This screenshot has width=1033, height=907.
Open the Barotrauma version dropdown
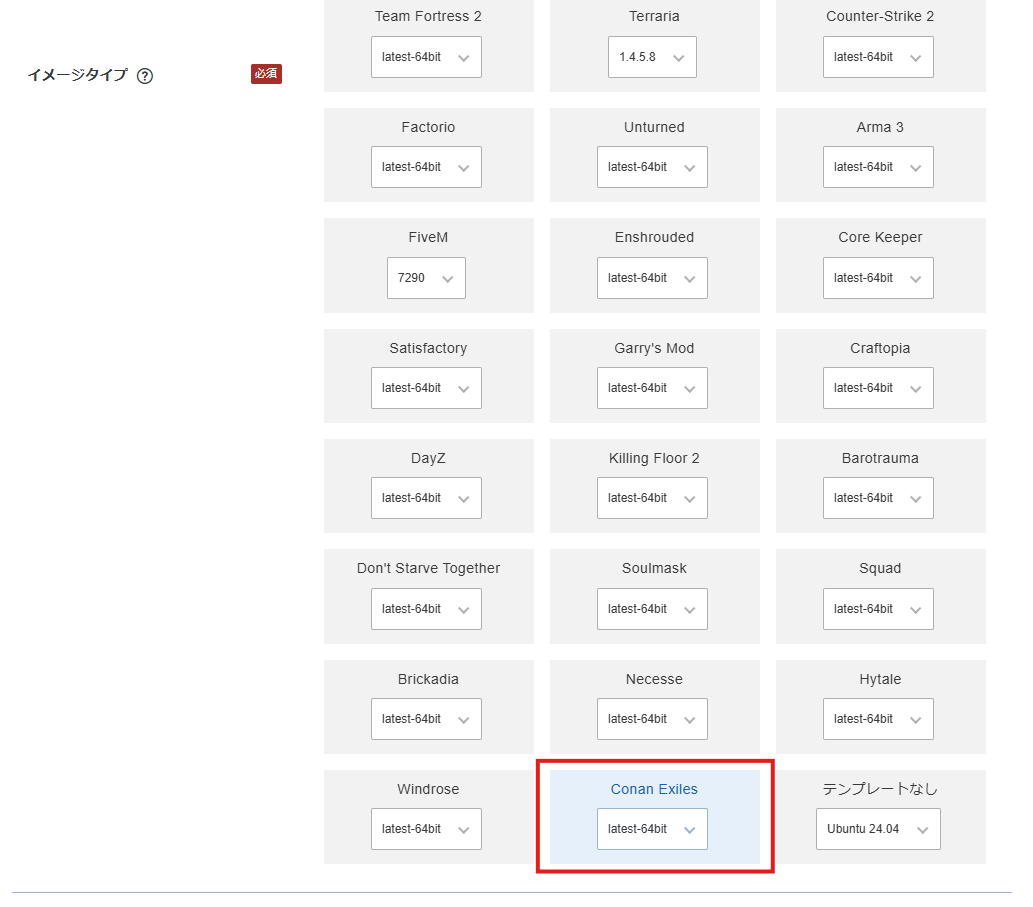click(878, 498)
